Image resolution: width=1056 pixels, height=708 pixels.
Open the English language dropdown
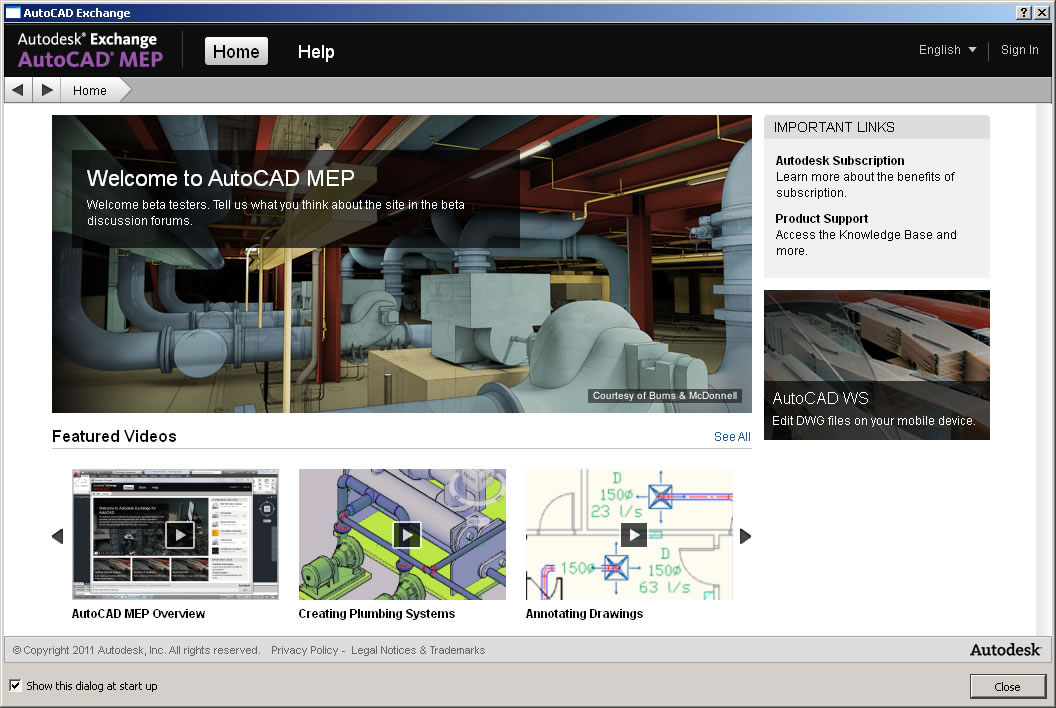point(947,50)
